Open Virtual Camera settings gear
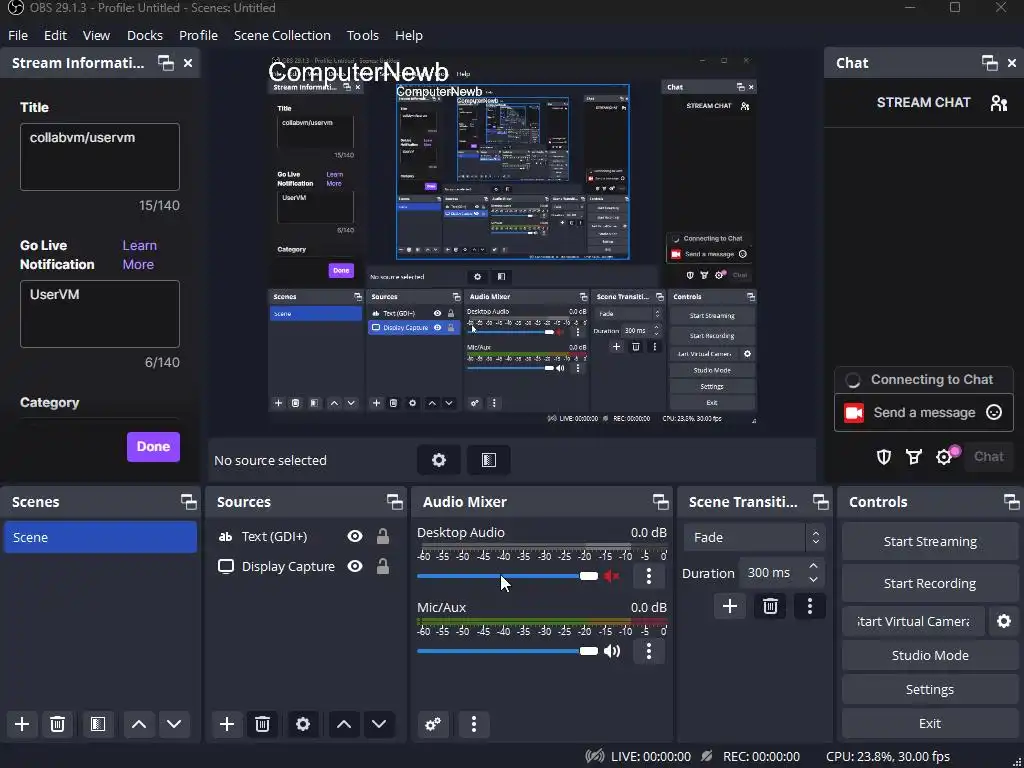This screenshot has height=768, width=1024. pyautogui.click(x=1004, y=621)
